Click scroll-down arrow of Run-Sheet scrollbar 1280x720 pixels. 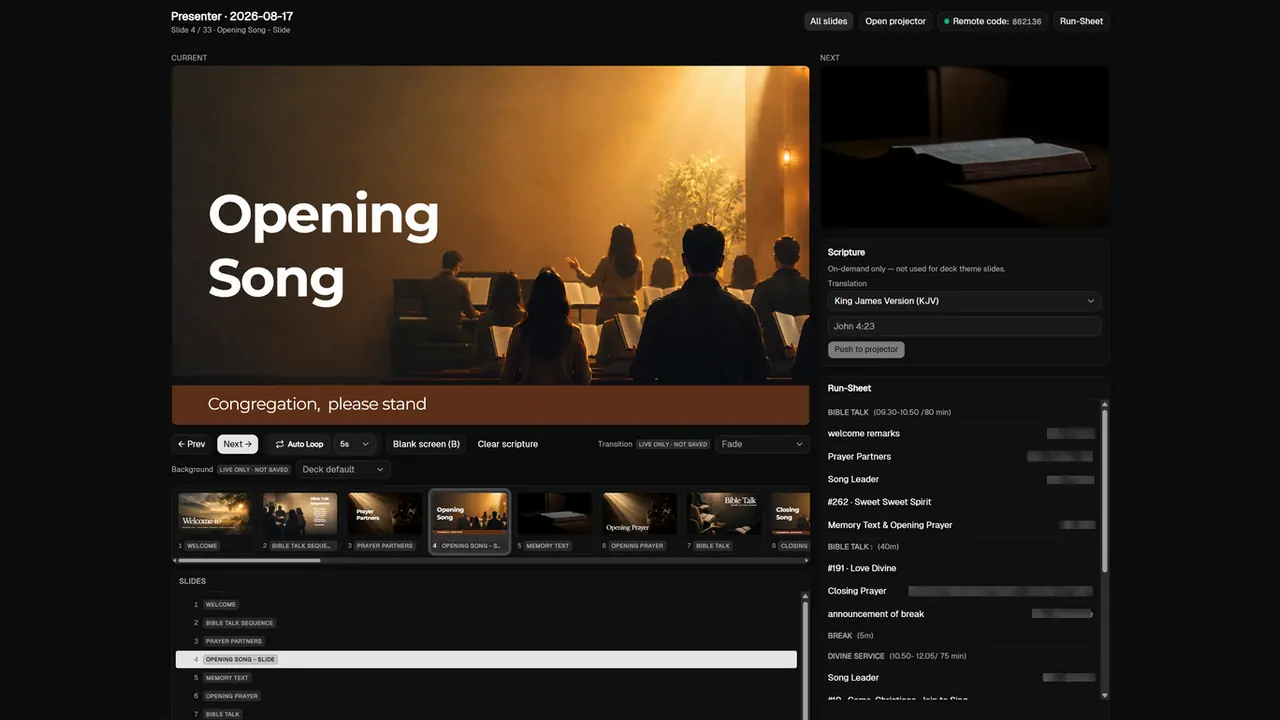pos(1105,694)
